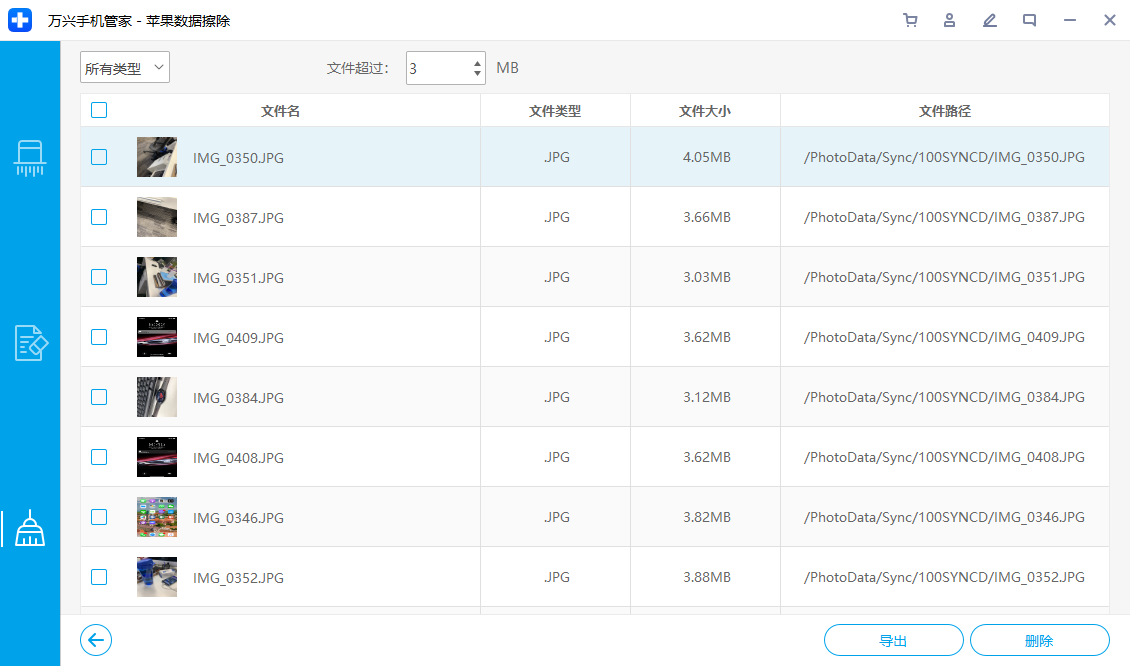1130x666 pixels.
Task: Open the shopping cart icon
Action: [x=910, y=20]
